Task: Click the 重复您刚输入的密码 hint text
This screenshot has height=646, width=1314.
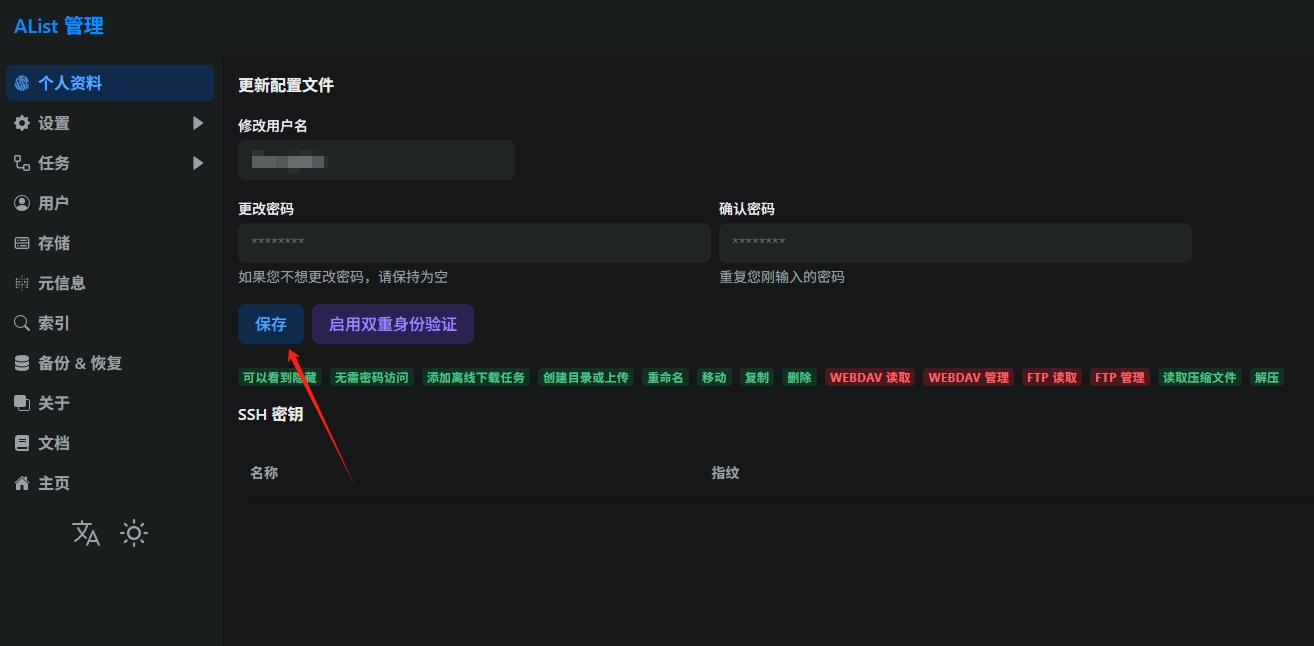Action: [x=782, y=277]
